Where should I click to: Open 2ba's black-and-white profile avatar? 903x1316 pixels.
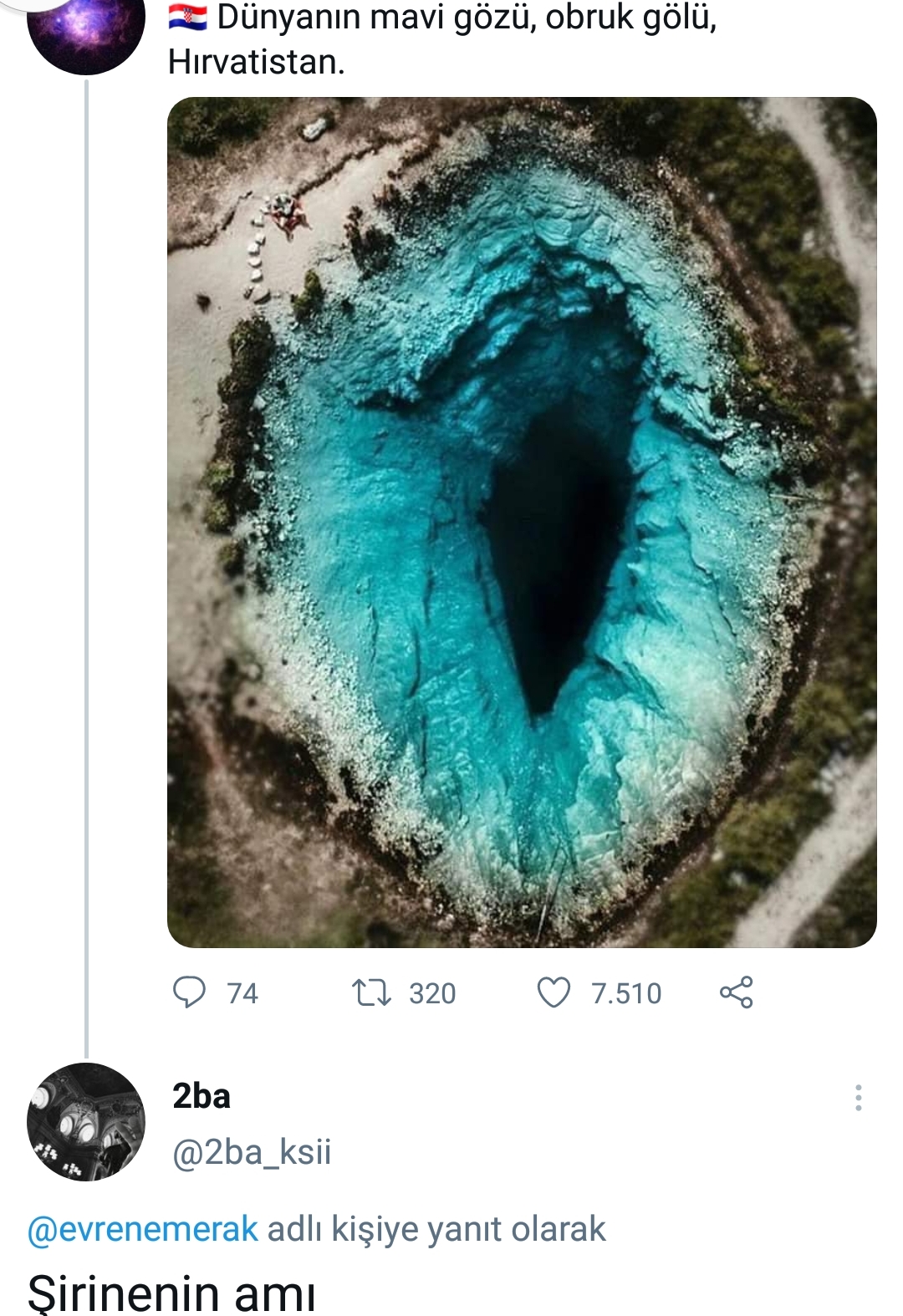point(86,1121)
